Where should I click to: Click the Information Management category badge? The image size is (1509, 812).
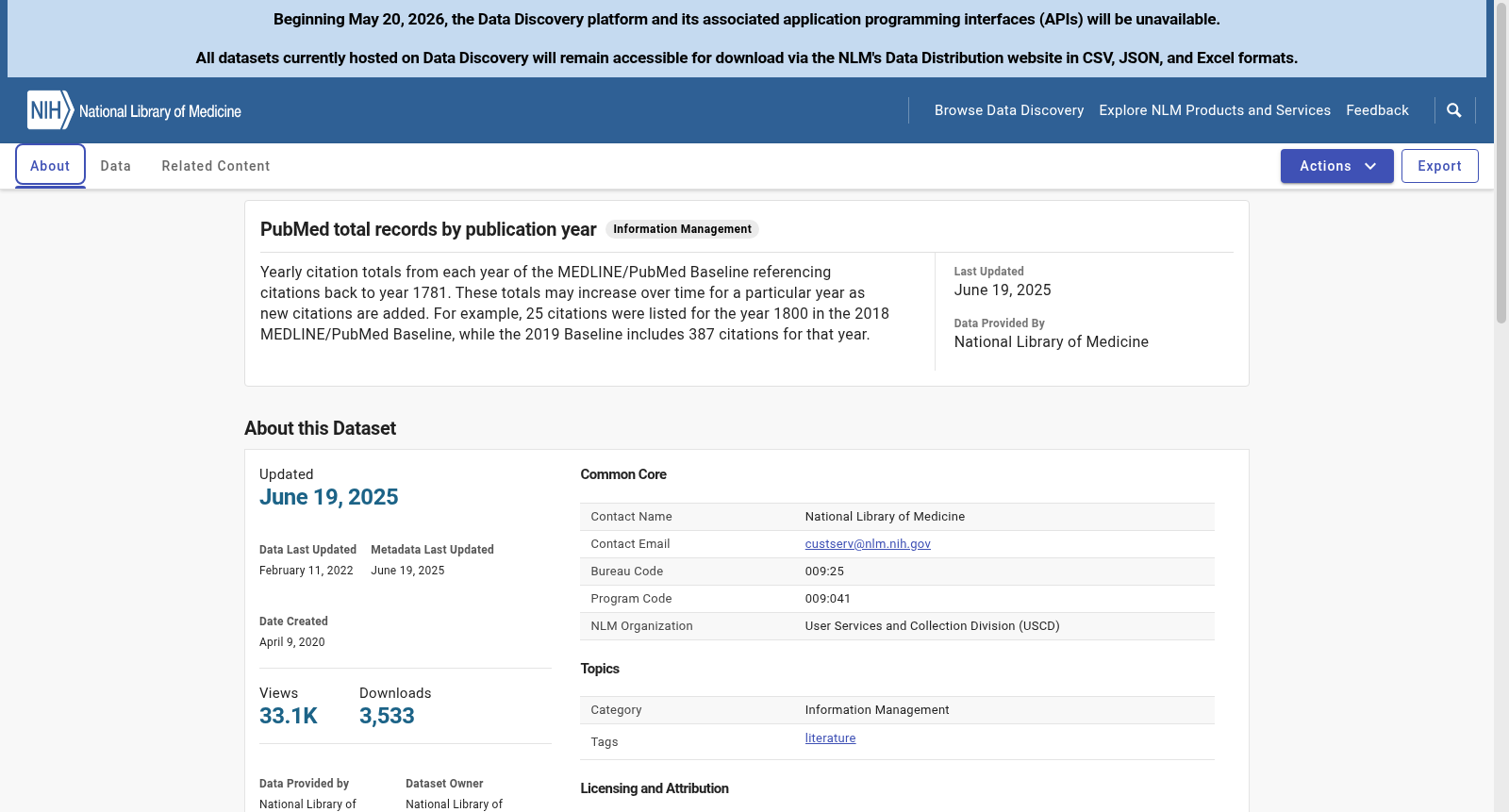(682, 229)
